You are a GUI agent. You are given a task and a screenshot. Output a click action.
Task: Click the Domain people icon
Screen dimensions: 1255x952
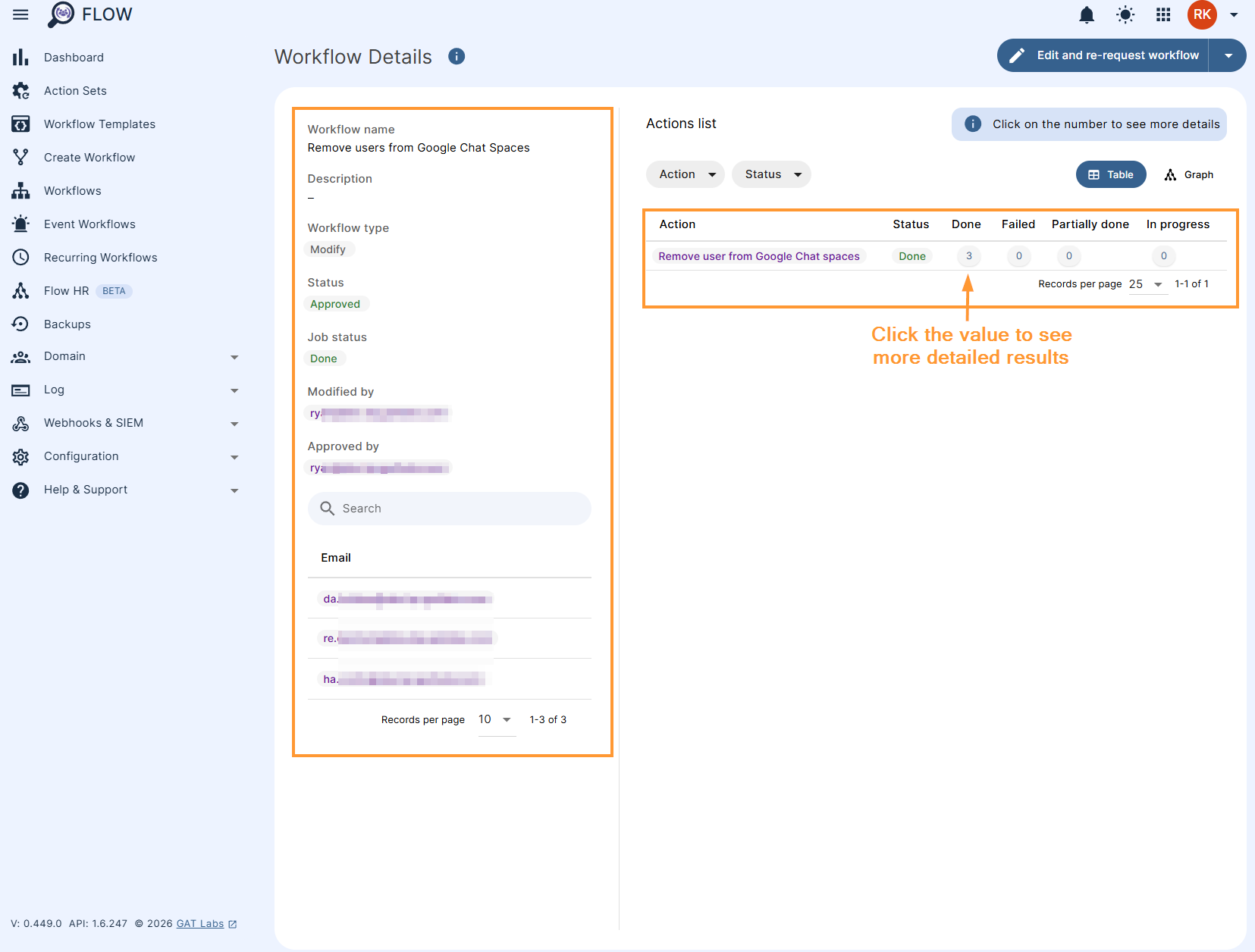(x=20, y=357)
